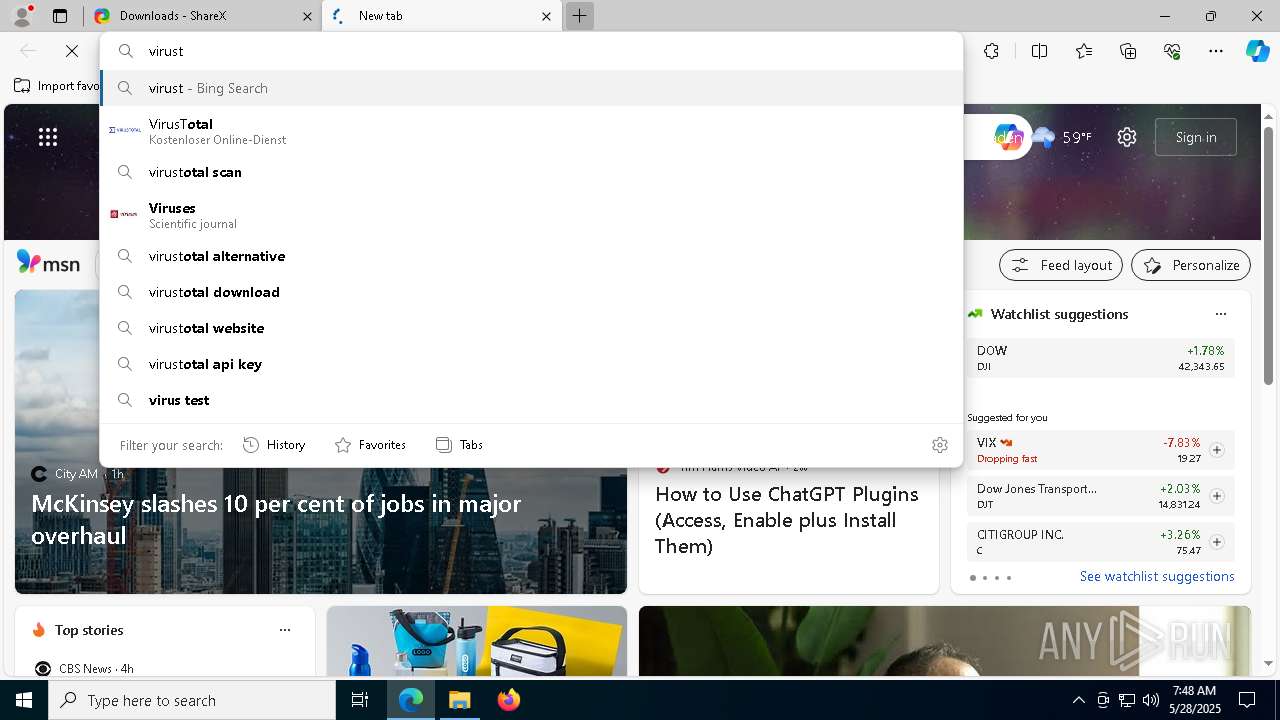Open Windows Start menu
1280x720 pixels.
(x=24, y=700)
